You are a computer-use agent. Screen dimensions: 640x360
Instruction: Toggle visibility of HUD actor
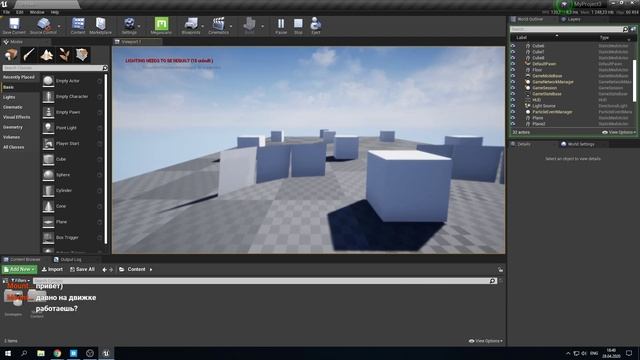(513, 100)
